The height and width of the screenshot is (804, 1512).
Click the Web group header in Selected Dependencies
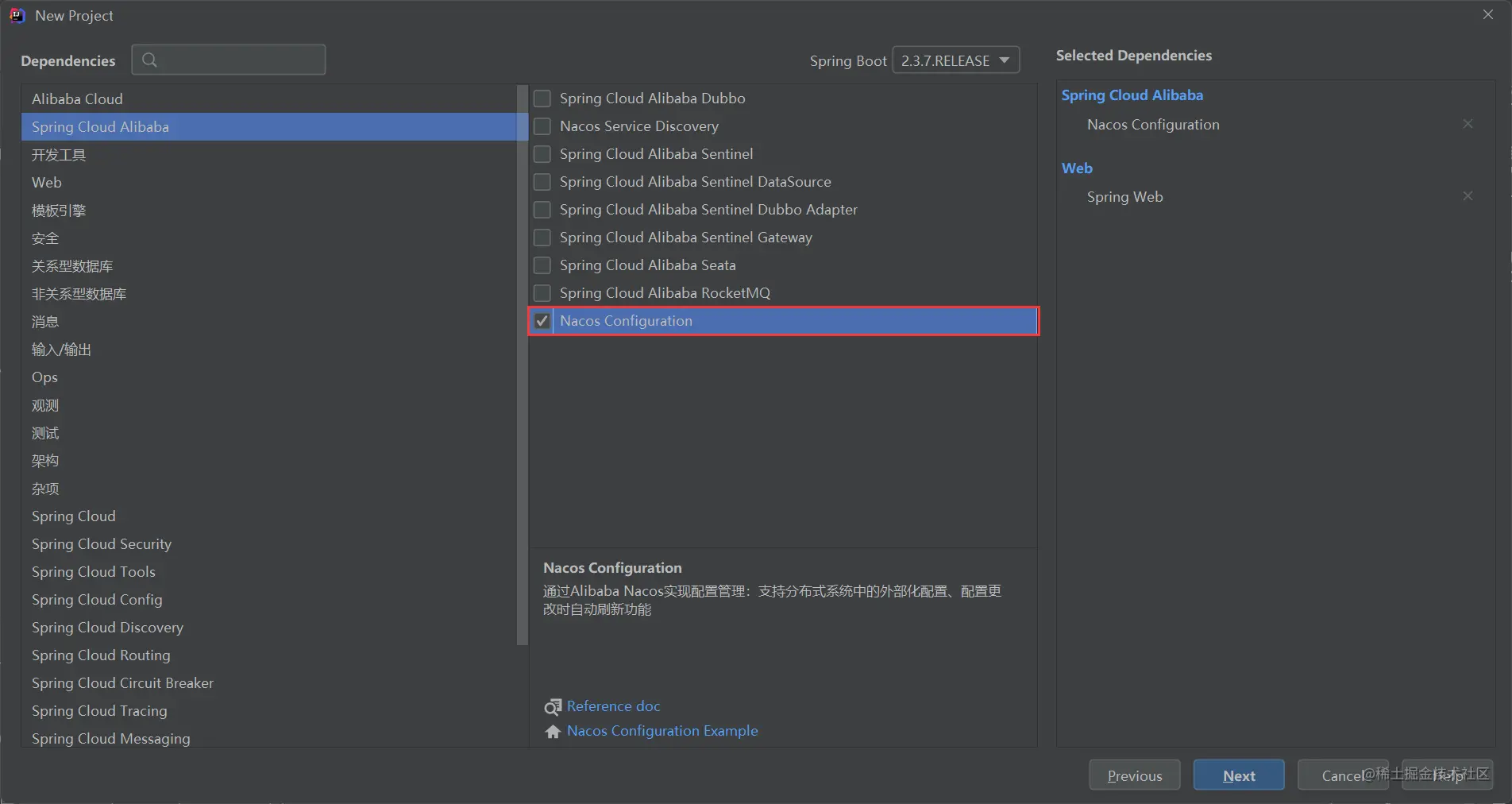1077,168
